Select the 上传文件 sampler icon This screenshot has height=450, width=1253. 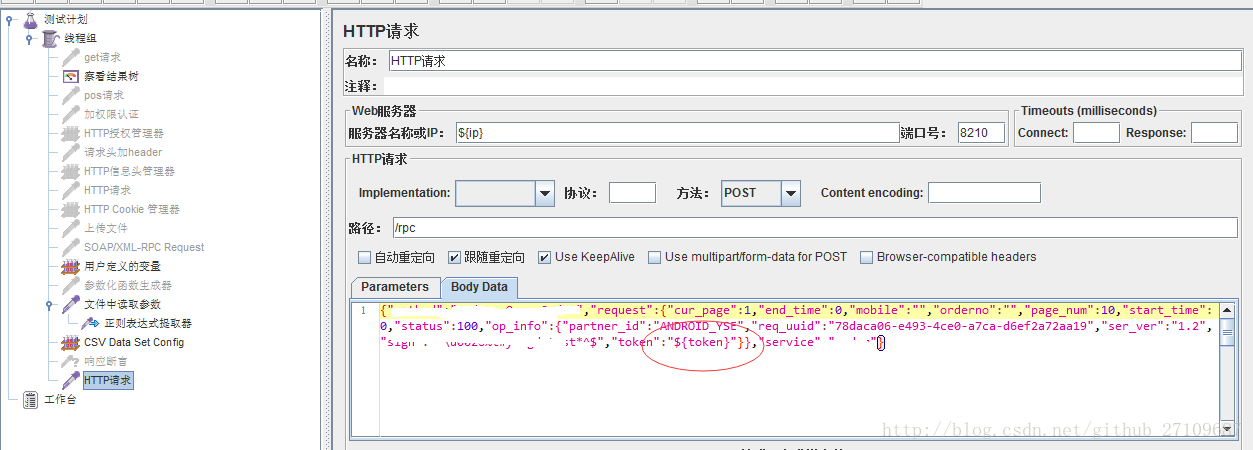tap(70, 228)
